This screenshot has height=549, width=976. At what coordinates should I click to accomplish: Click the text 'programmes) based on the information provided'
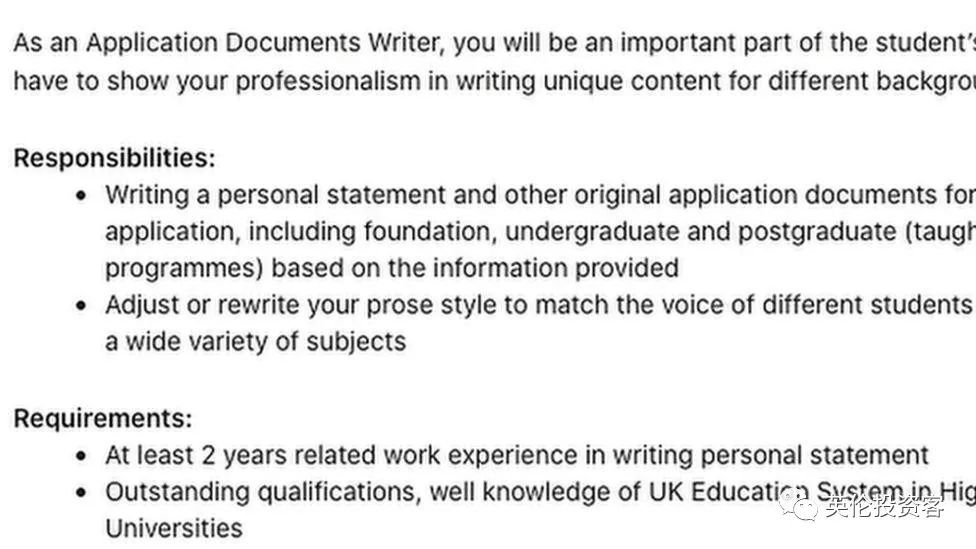pos(392,268)
